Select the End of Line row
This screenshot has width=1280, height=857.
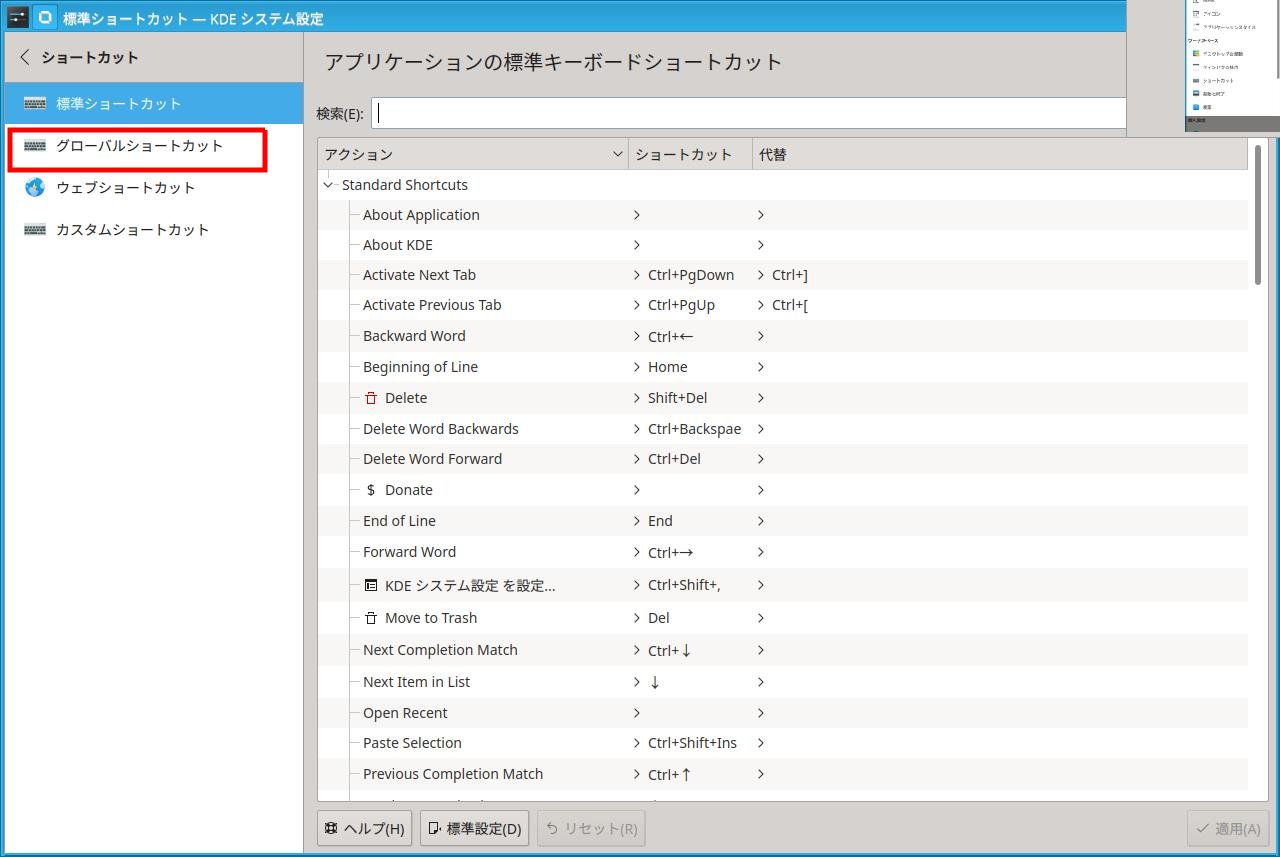click(783, 521)
